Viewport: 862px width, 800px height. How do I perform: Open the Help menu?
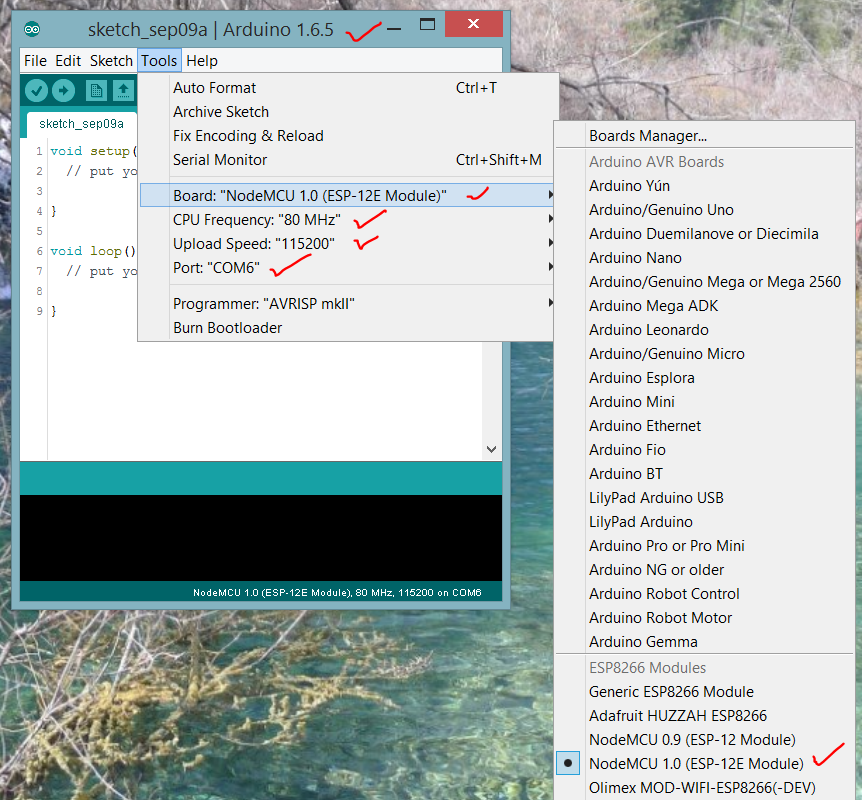[x=202, y=60]
